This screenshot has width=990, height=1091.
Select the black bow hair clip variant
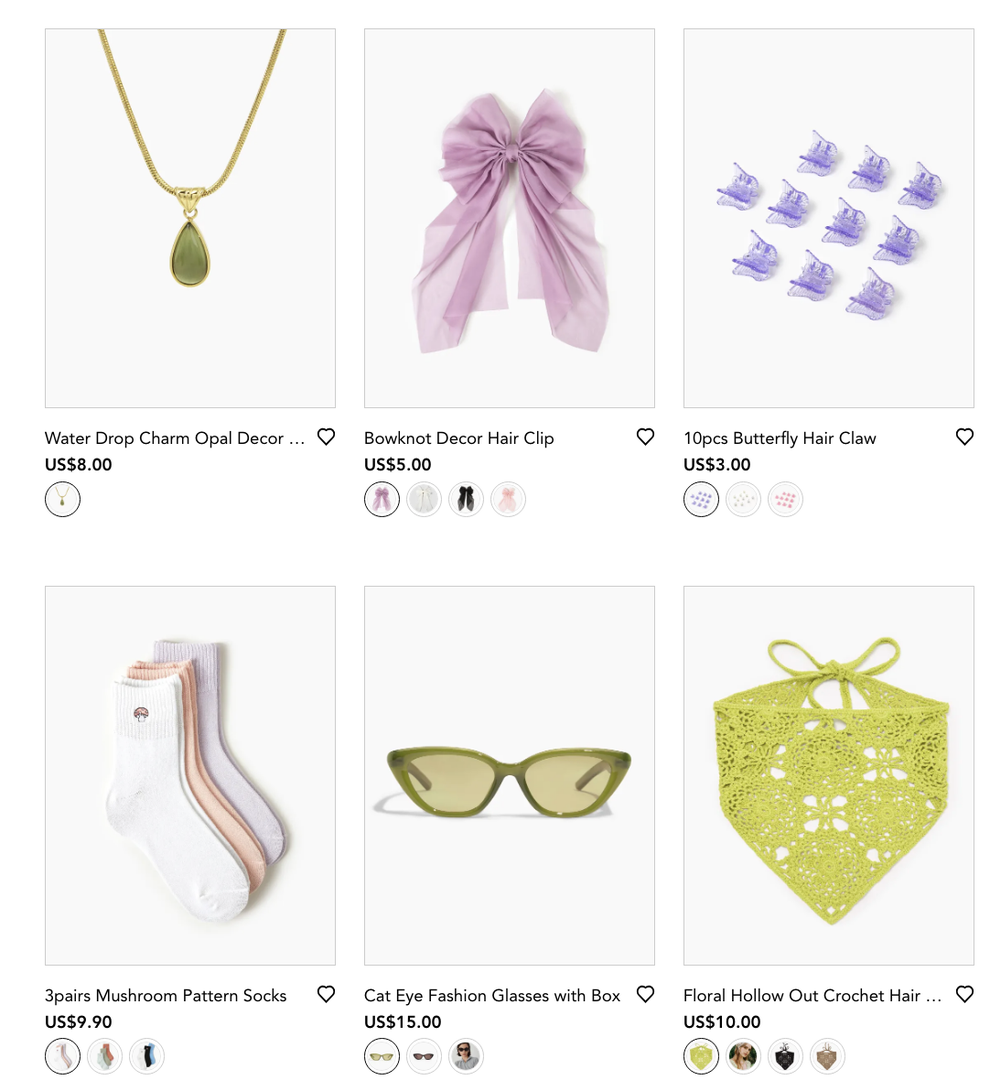tap(465, 499)
